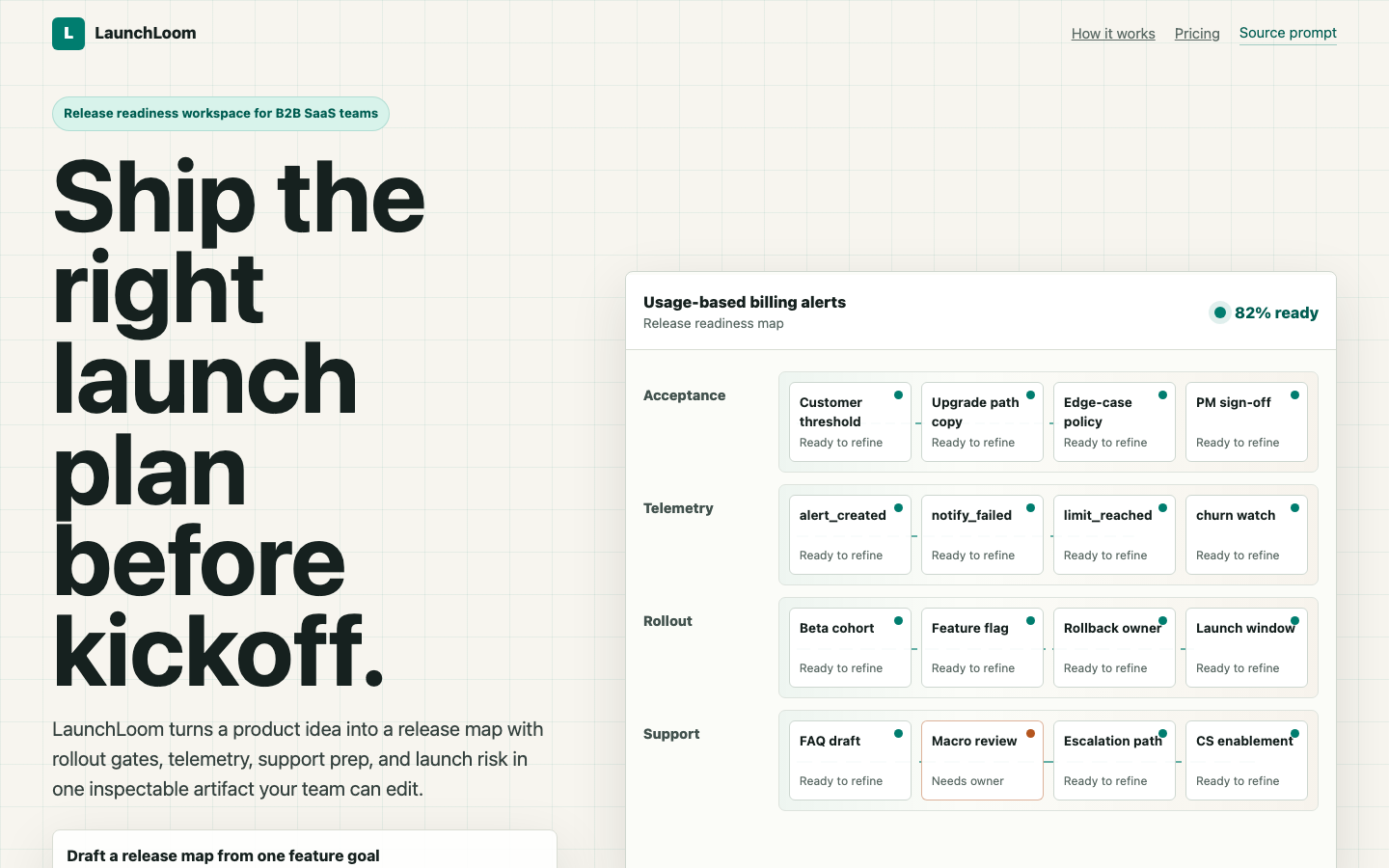The height and width of the screenshot is (868, 1389).
Task: Click the Rollout row label
Action: (x=667, y=621)
